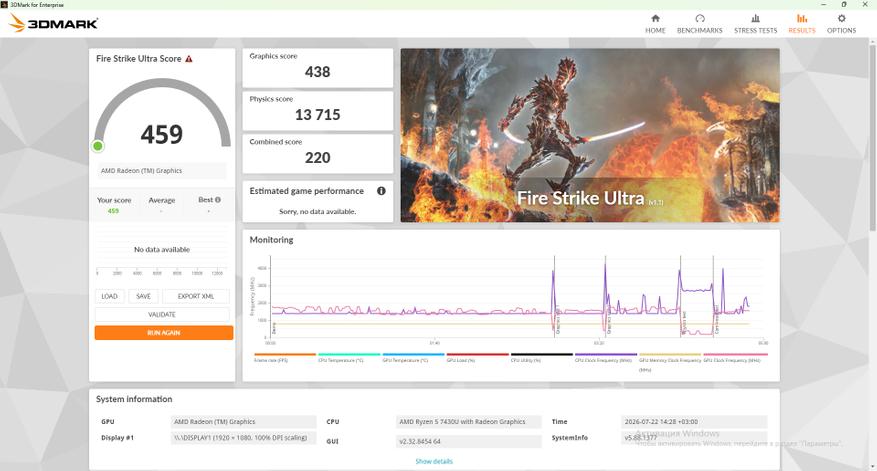Click the Display #1 resolution field
The width and height of the screenshot is (877, 471).
click(243, 437)
